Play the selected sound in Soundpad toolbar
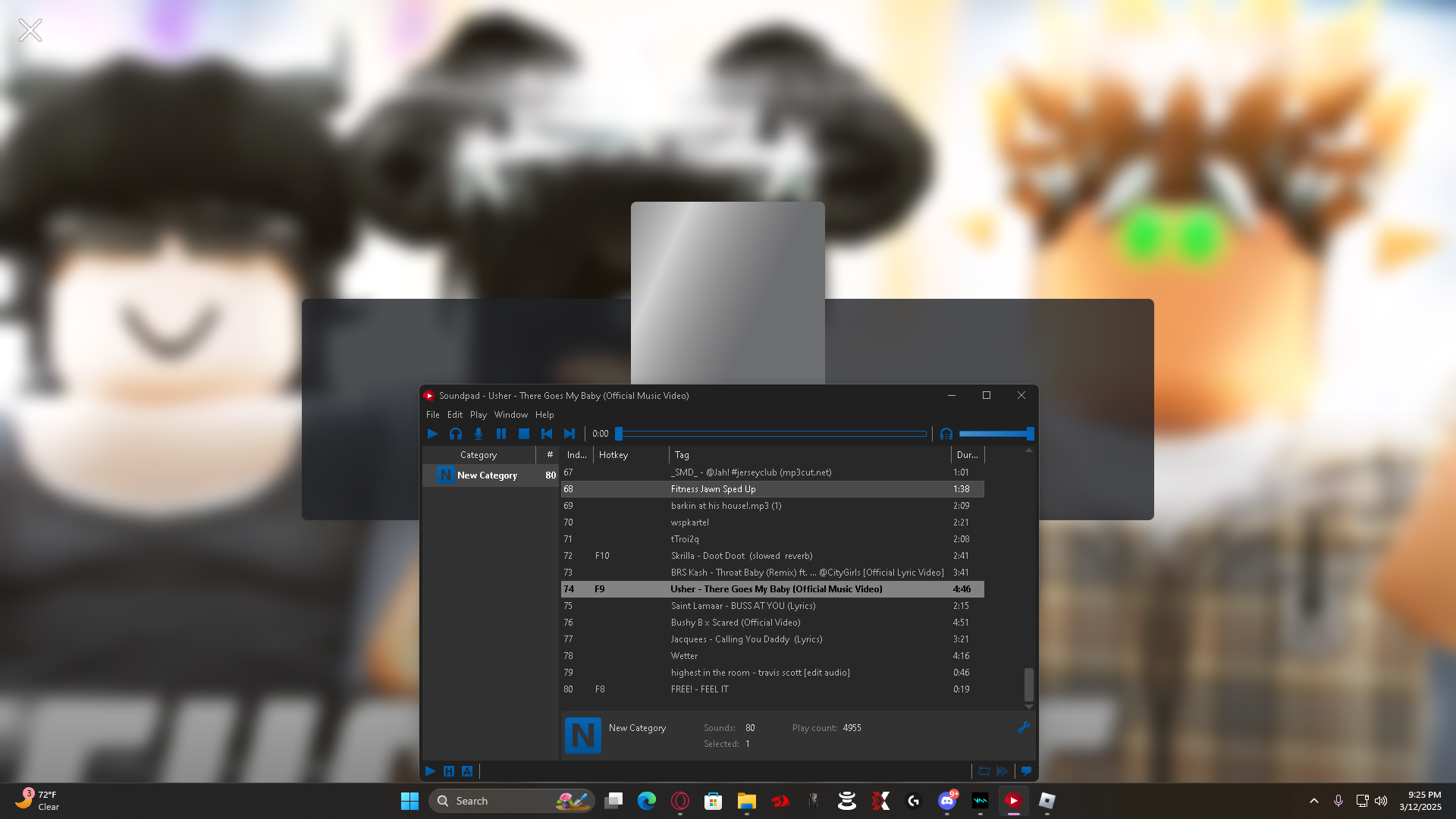 click(x=432, y=434)
